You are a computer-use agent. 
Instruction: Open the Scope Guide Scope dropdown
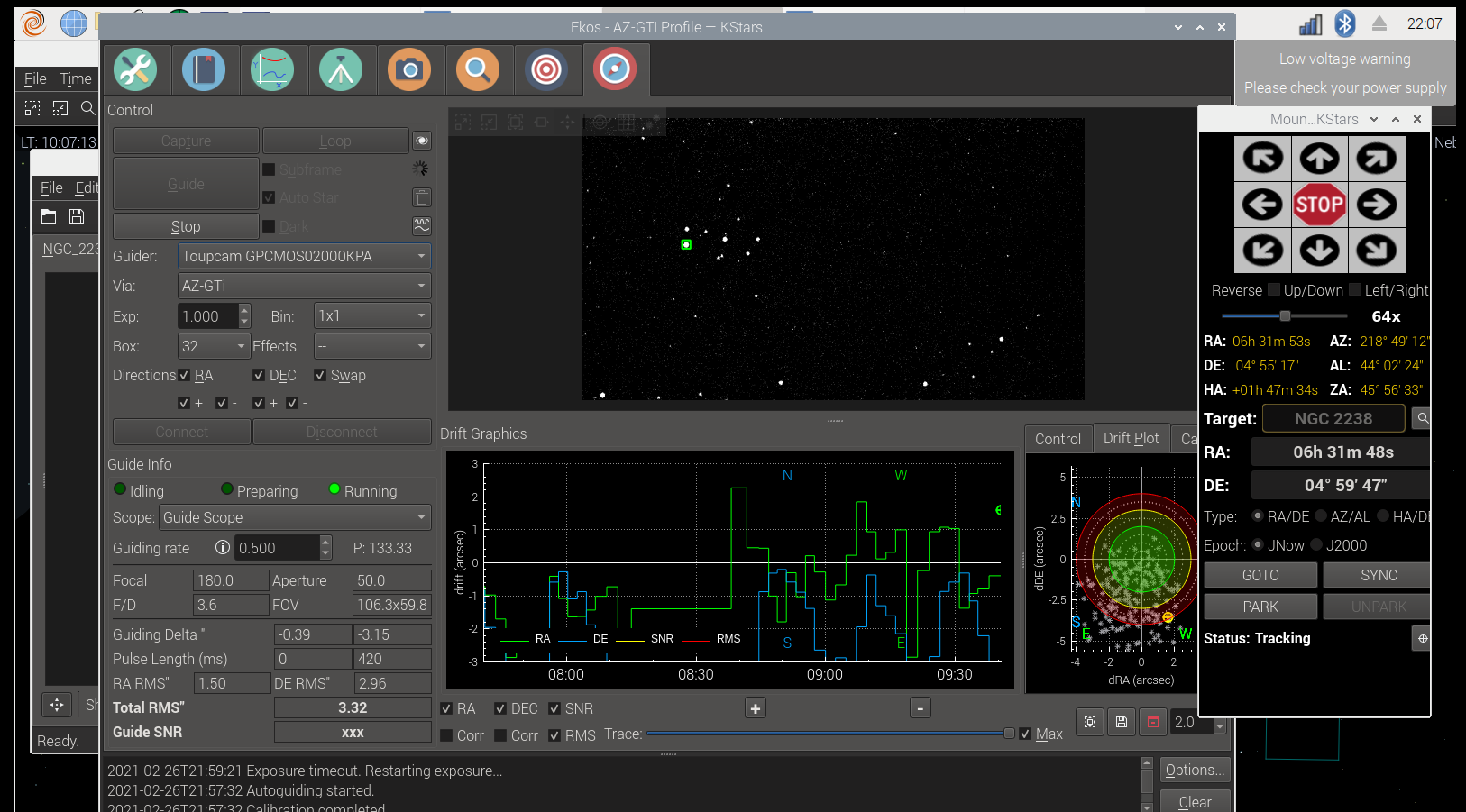(295, 517)
